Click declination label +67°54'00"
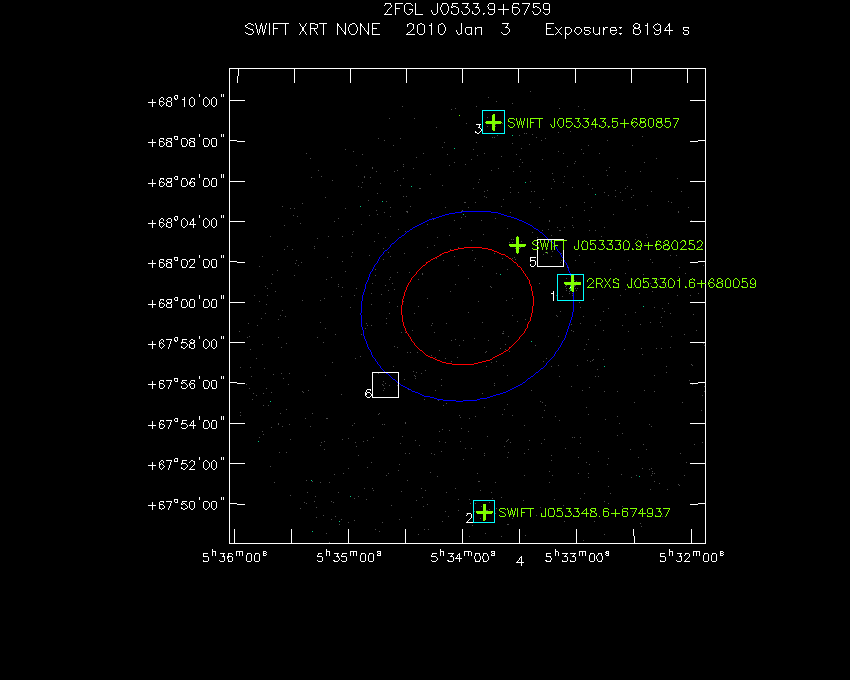This screenshot has height=680, width=850. 186,424
